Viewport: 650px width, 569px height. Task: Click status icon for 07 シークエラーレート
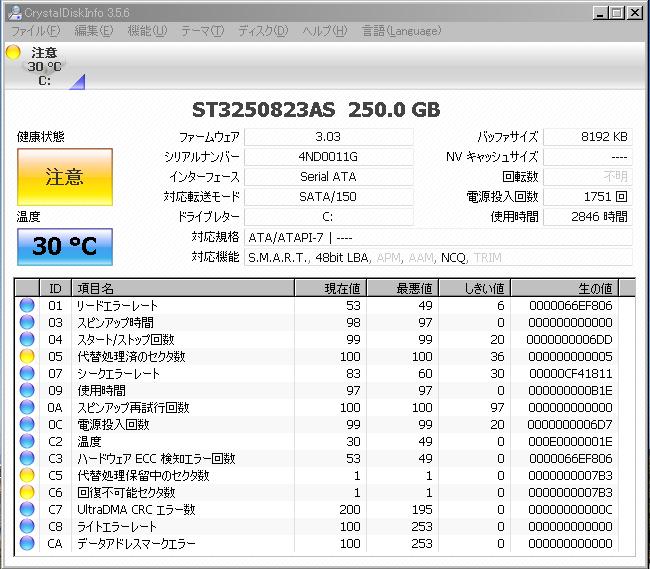[27, 373]
